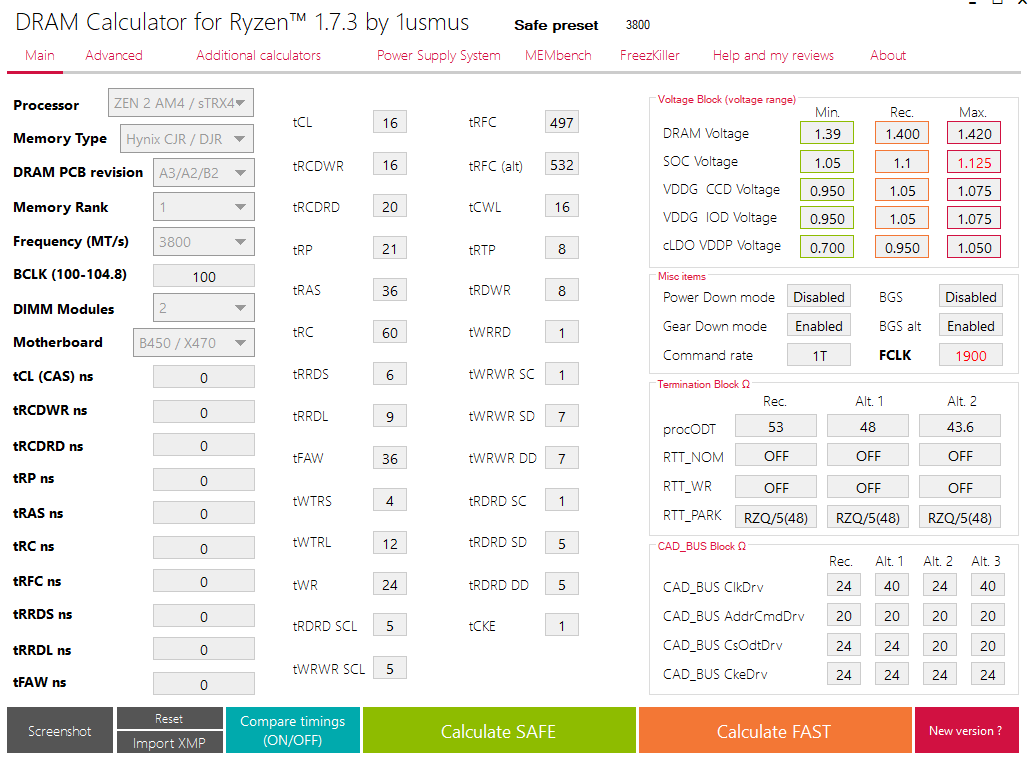Screen dimensions: 1029x763
Task: Open the MEMbench tab
Action: pyautogui.click(x=558, y=56)
